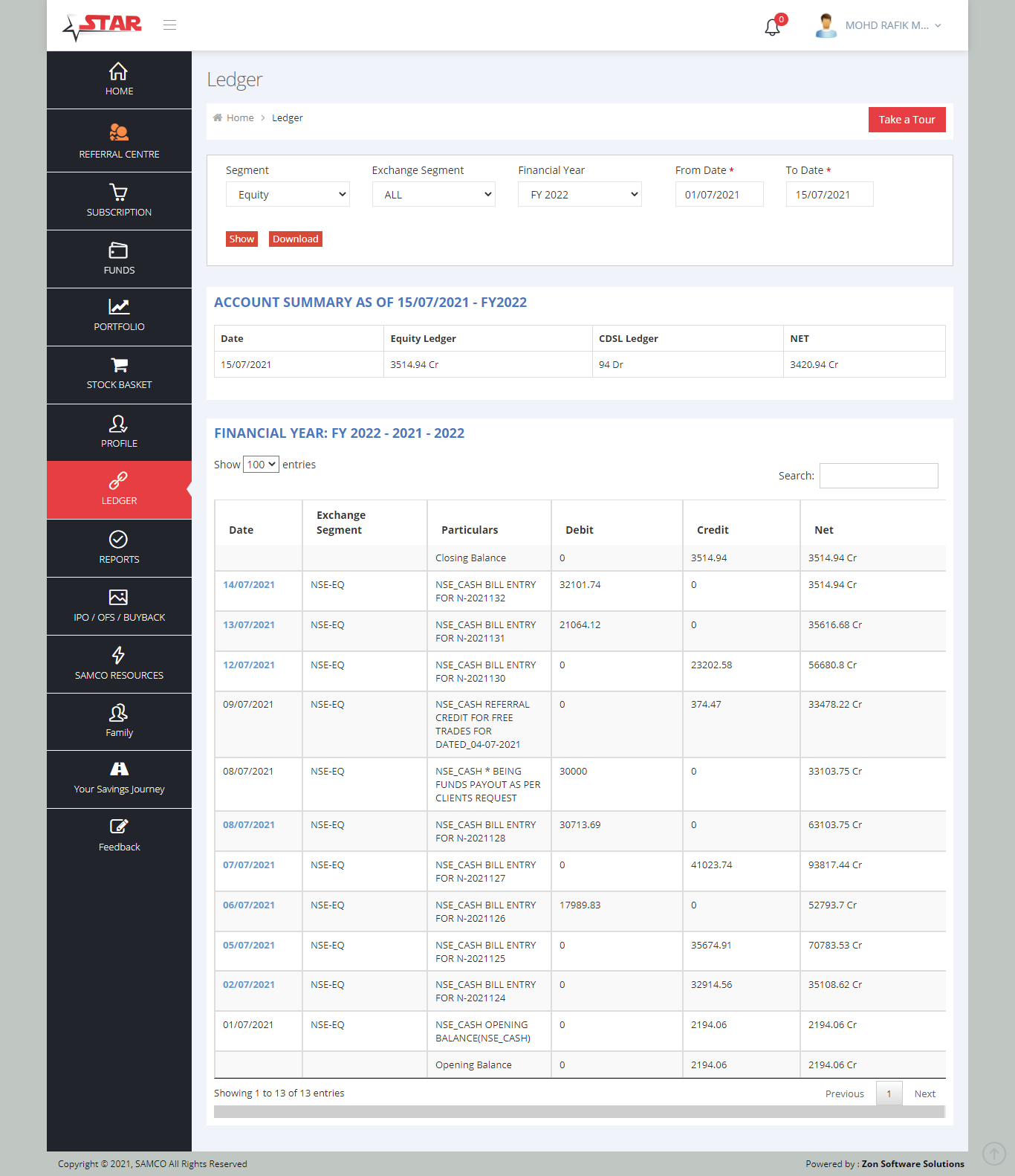Click the STAR logo
This screenshot has height=1176, width=1015.
[103, 27]
